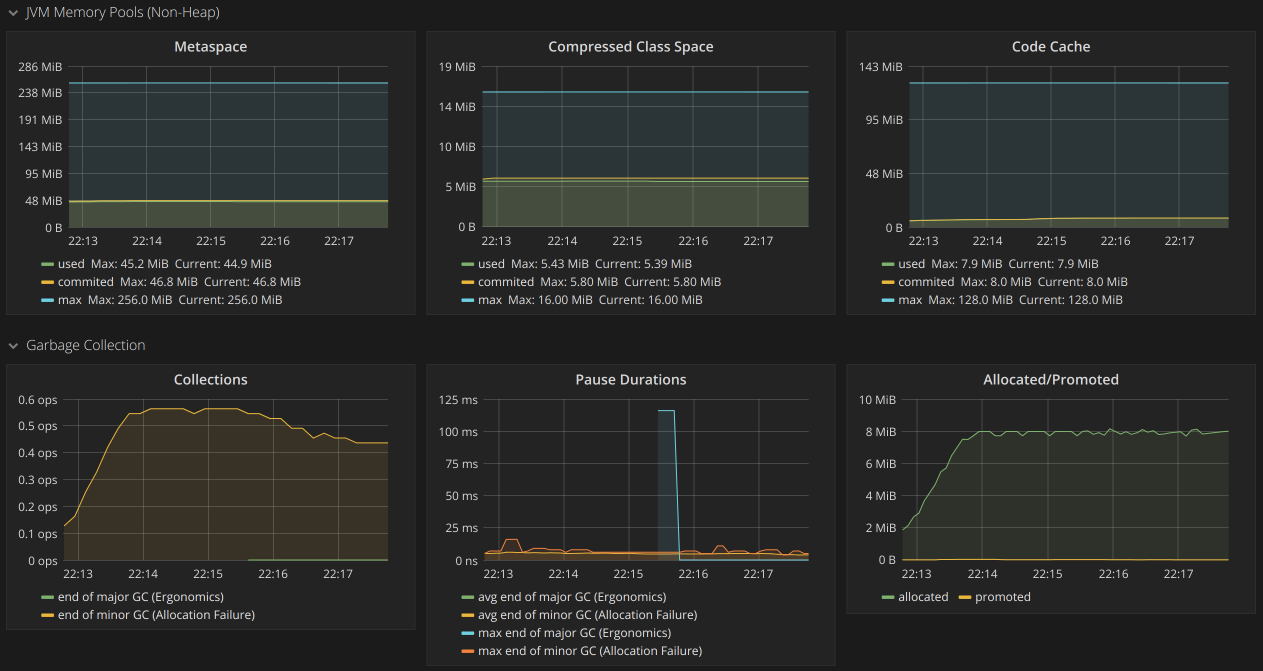Click the cyan spike in Pause Durations graph
This screenshot has width=1263, height=671.
pyautogui.click(x=666, y=411)
